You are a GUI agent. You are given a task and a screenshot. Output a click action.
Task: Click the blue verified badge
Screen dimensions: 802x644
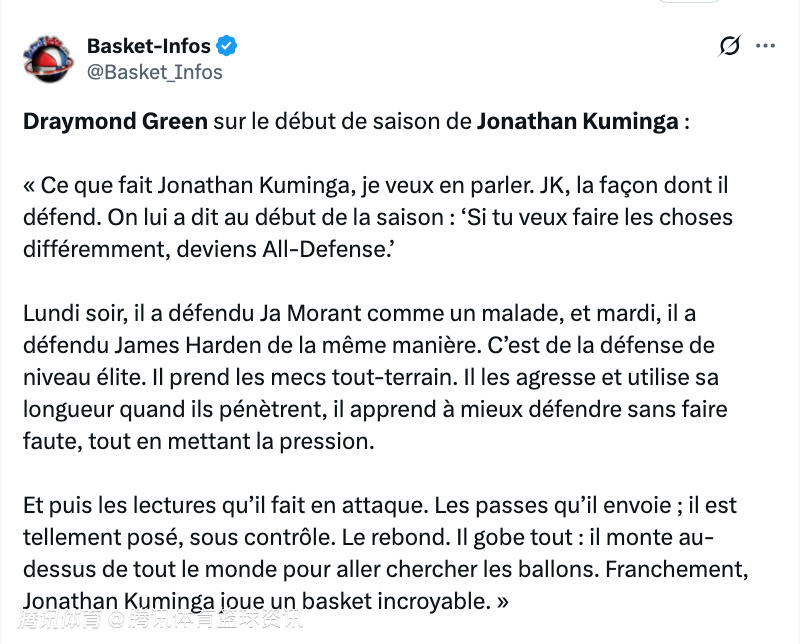(x=228, y=46)
